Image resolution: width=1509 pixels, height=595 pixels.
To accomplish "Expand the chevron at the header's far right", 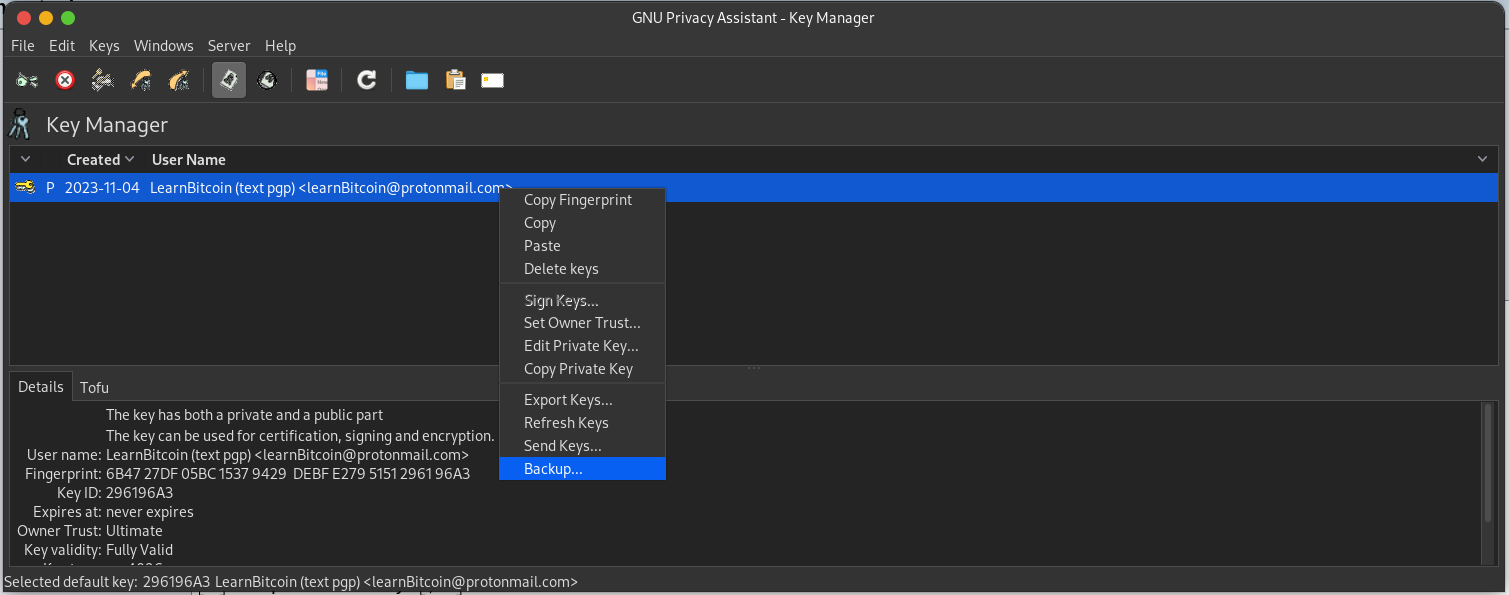I will [x=1482, y=160].
